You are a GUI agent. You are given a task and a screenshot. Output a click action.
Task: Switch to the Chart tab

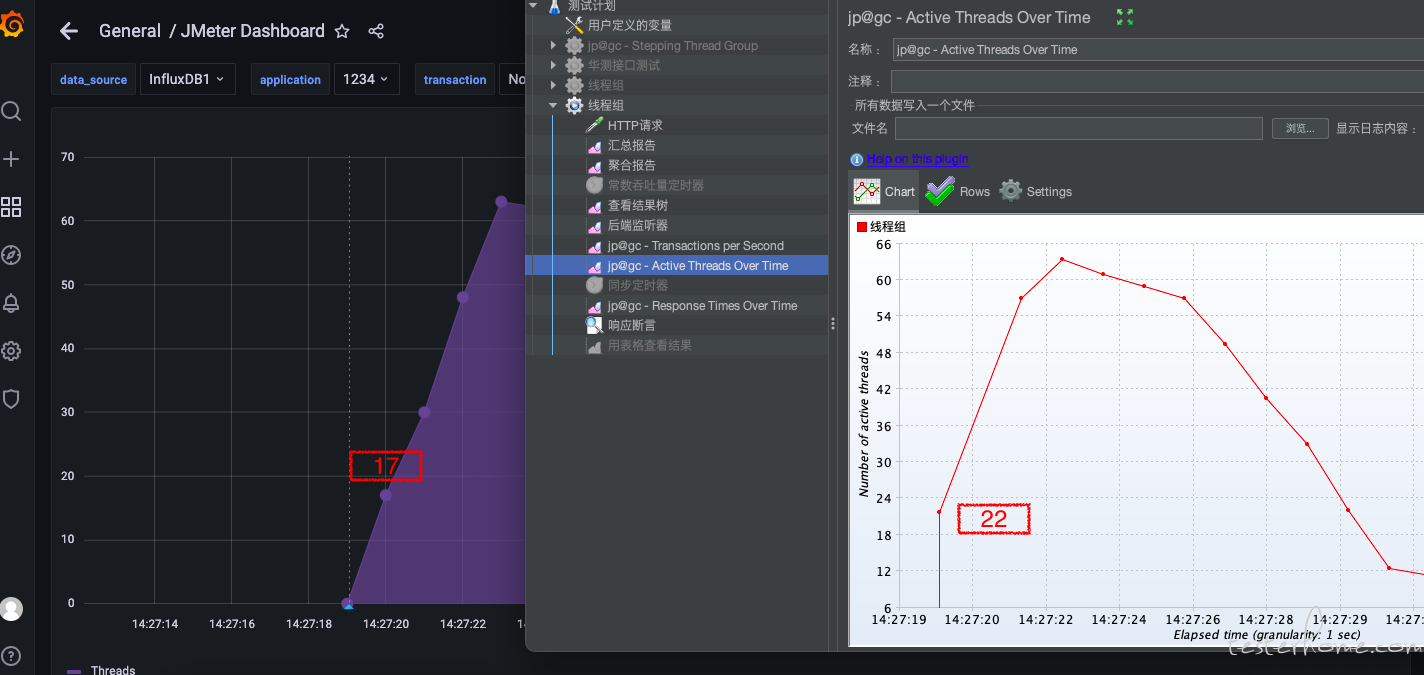[x=885, y=191]
